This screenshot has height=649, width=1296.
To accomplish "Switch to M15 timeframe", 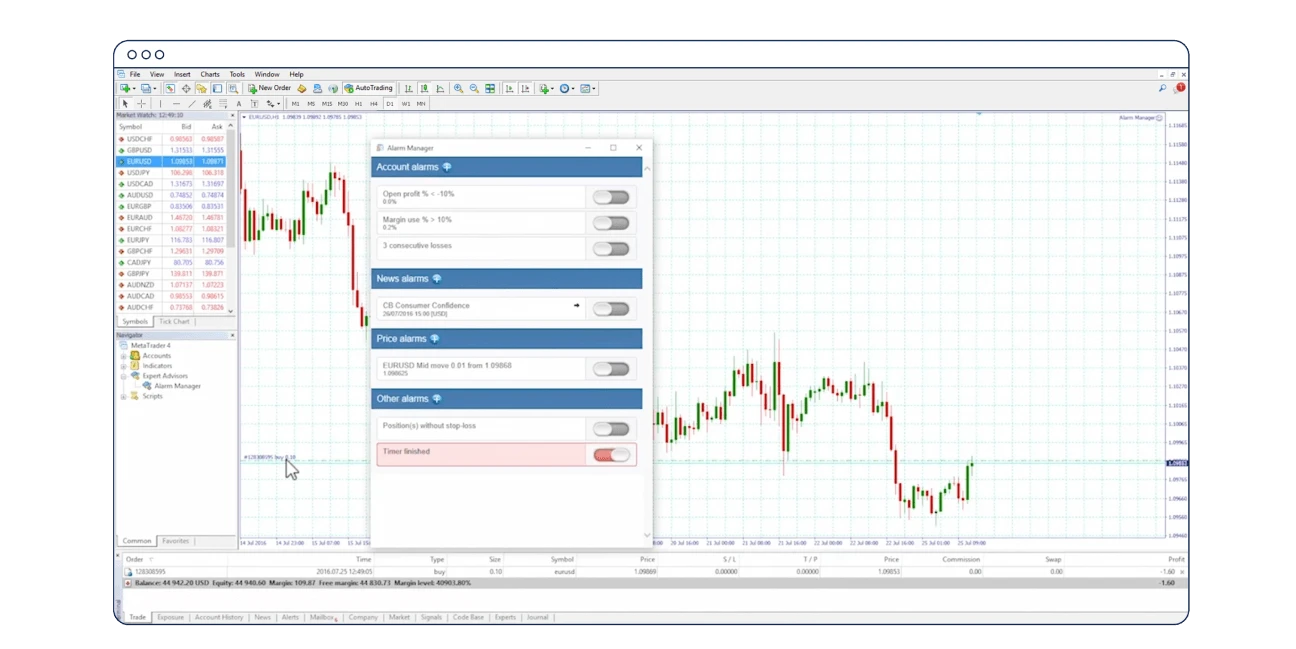I will 327,103.
